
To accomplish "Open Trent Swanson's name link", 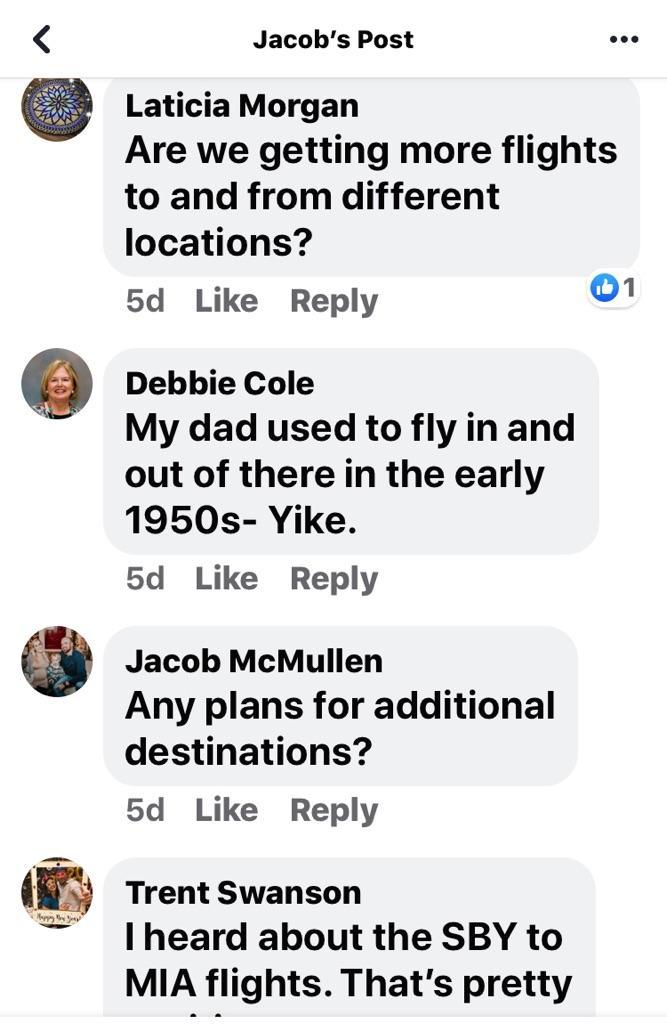I will [x=243, y=892].
